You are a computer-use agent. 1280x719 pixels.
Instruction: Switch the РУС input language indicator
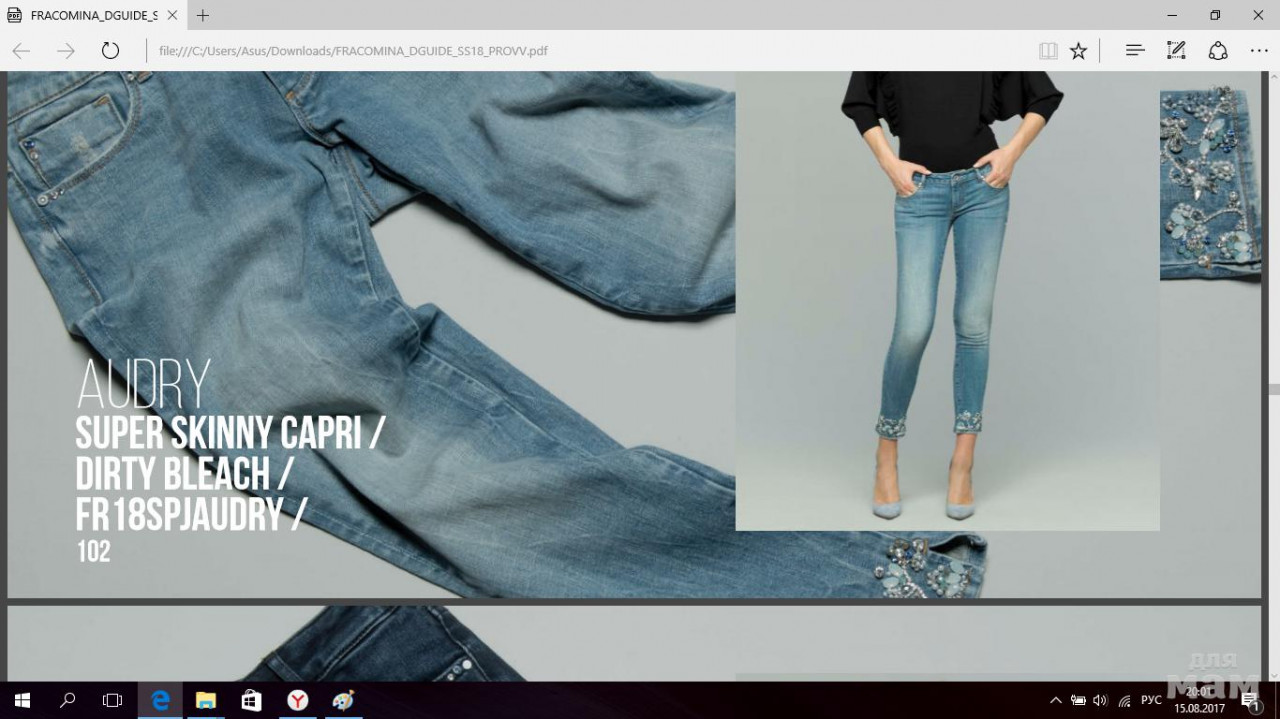[x=1151, y=700]
